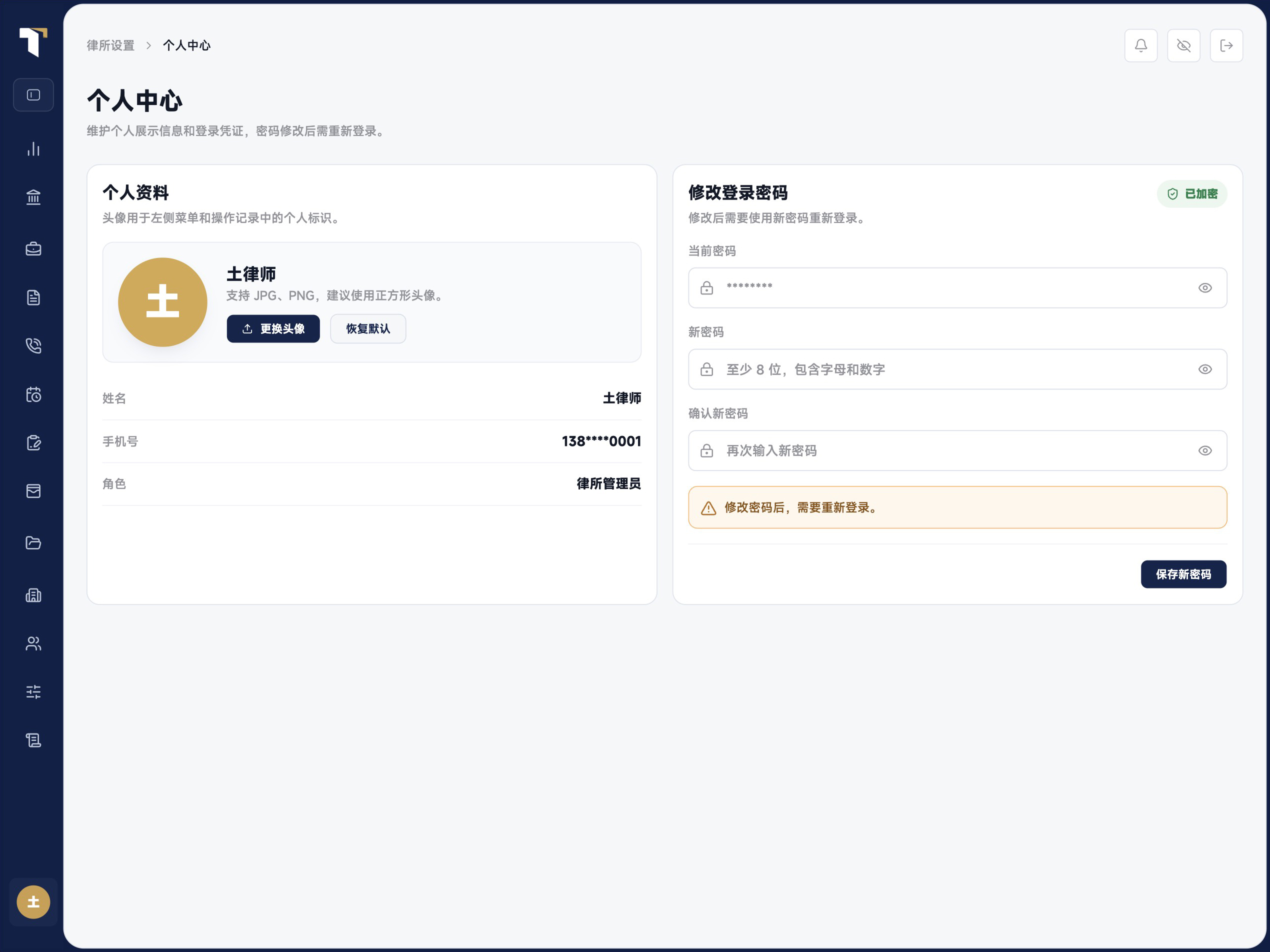The image size is (1270, 952).
Task: Click the logout icon in header
Action: (x=1226, y=45)
